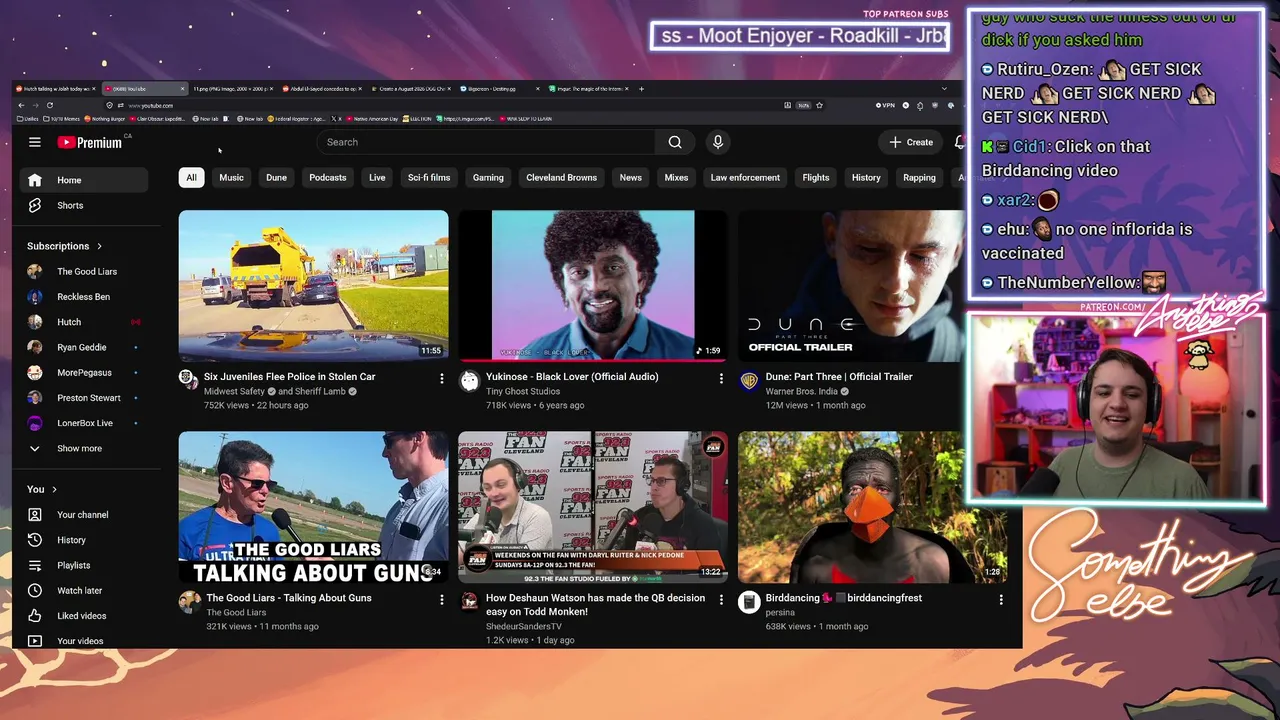1280x720 pixels.
Task: Open Liked videos list
Action: coord(84,616)
